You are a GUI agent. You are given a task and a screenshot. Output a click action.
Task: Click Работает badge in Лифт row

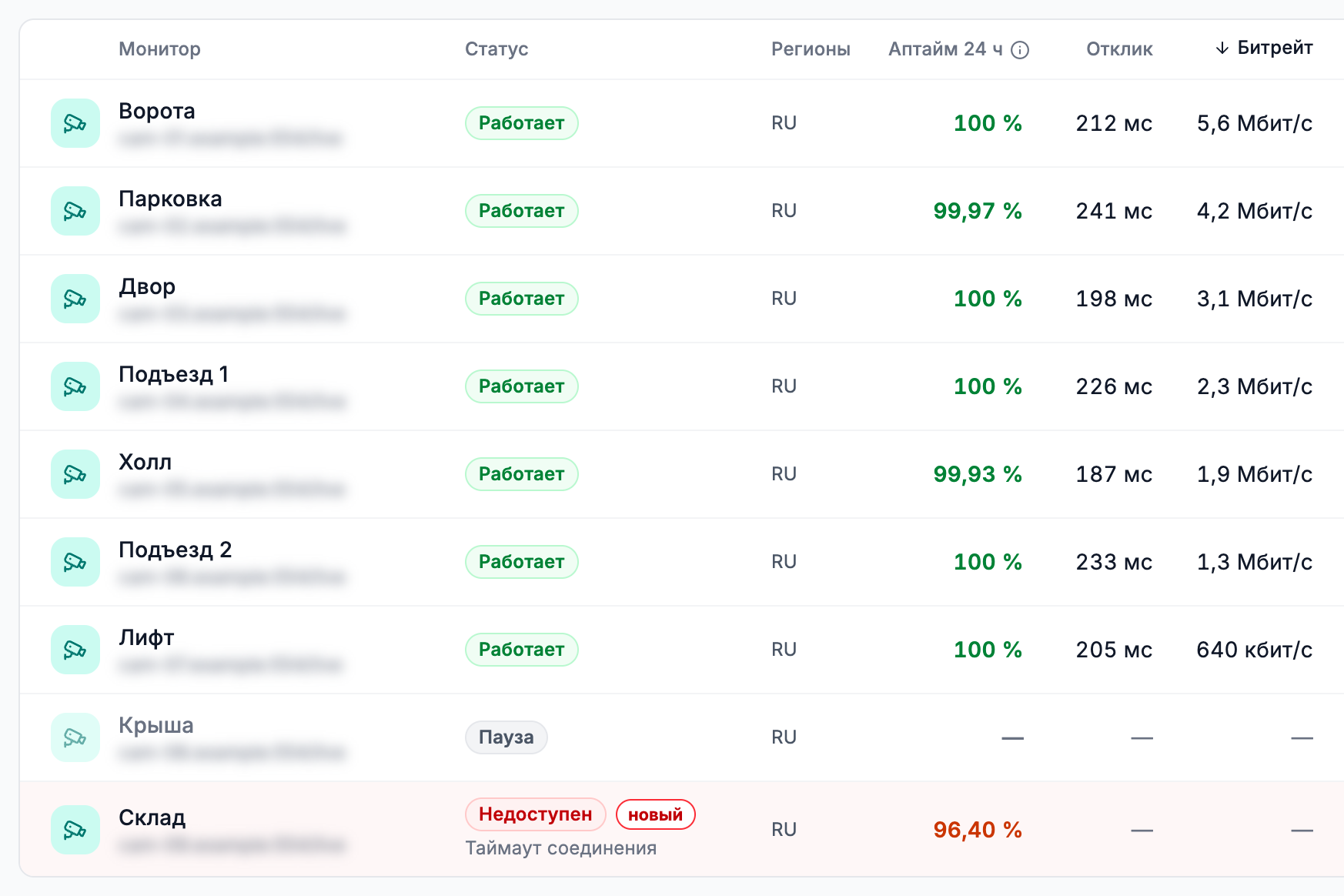(x=522, y=650)
